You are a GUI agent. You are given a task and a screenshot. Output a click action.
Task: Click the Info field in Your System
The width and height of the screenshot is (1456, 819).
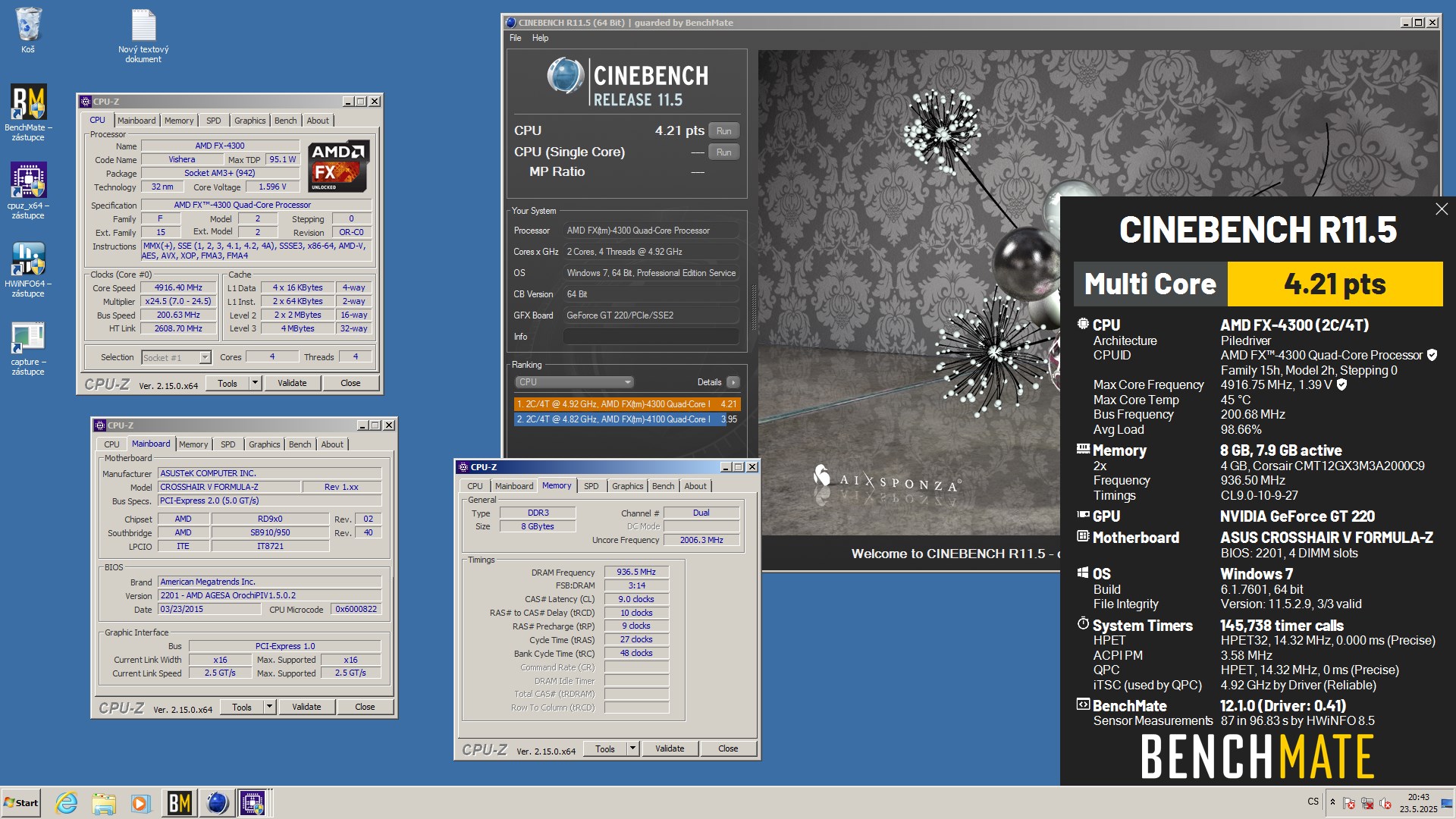coord(651,337)
